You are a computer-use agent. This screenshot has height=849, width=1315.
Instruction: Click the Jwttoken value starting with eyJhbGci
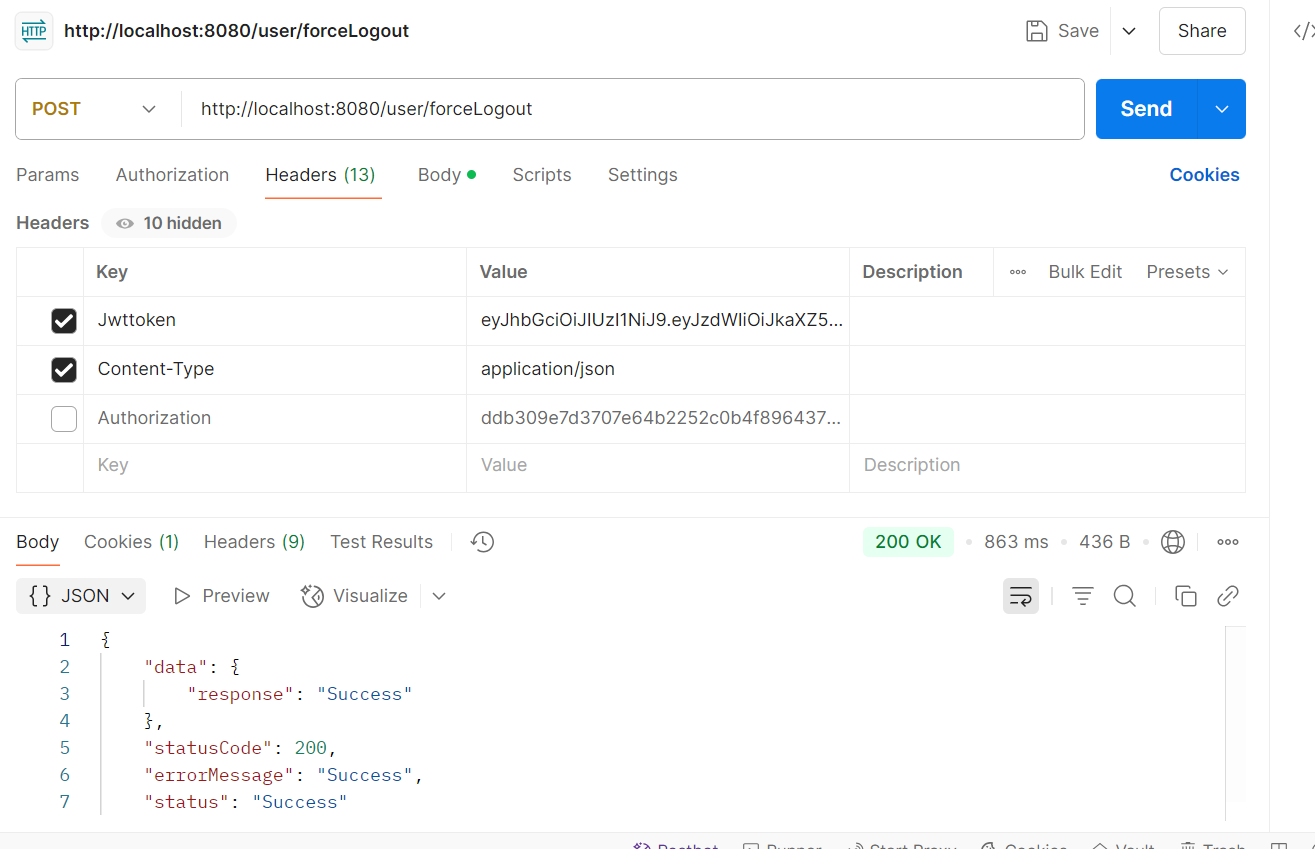point(658,320)
